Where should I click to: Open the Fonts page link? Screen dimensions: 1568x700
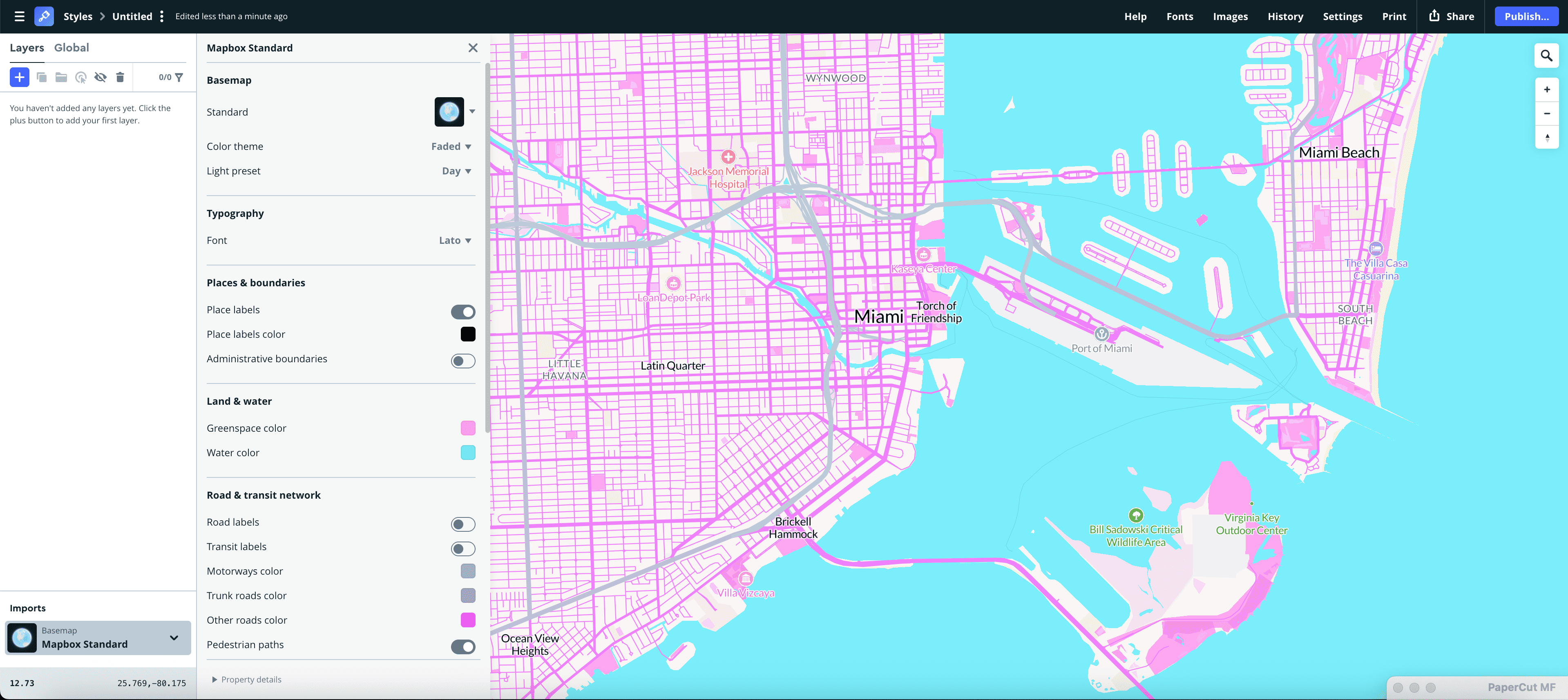(1179, 16)
